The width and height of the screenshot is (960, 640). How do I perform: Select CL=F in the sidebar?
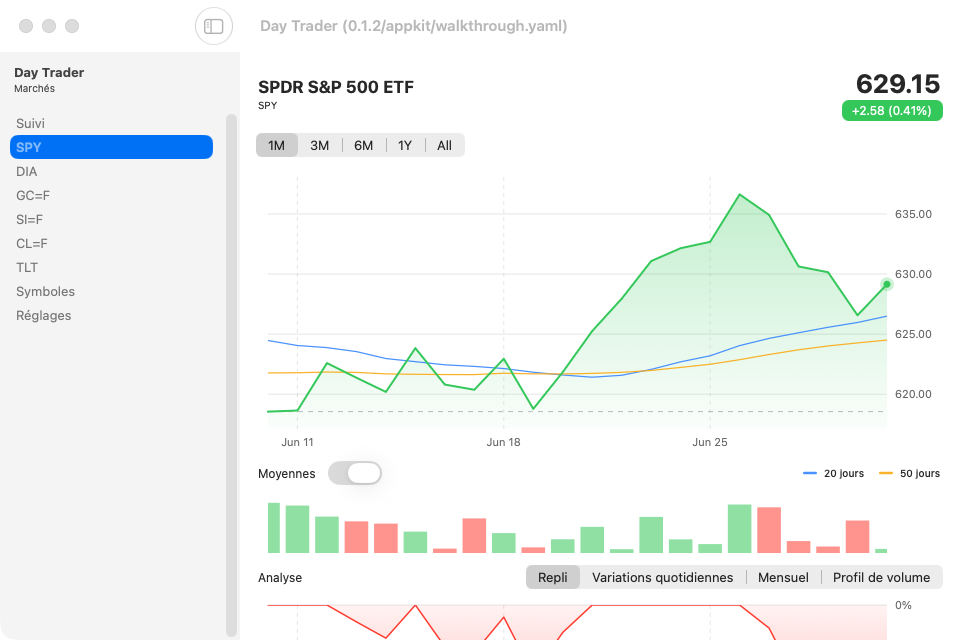tap(111, 243)
